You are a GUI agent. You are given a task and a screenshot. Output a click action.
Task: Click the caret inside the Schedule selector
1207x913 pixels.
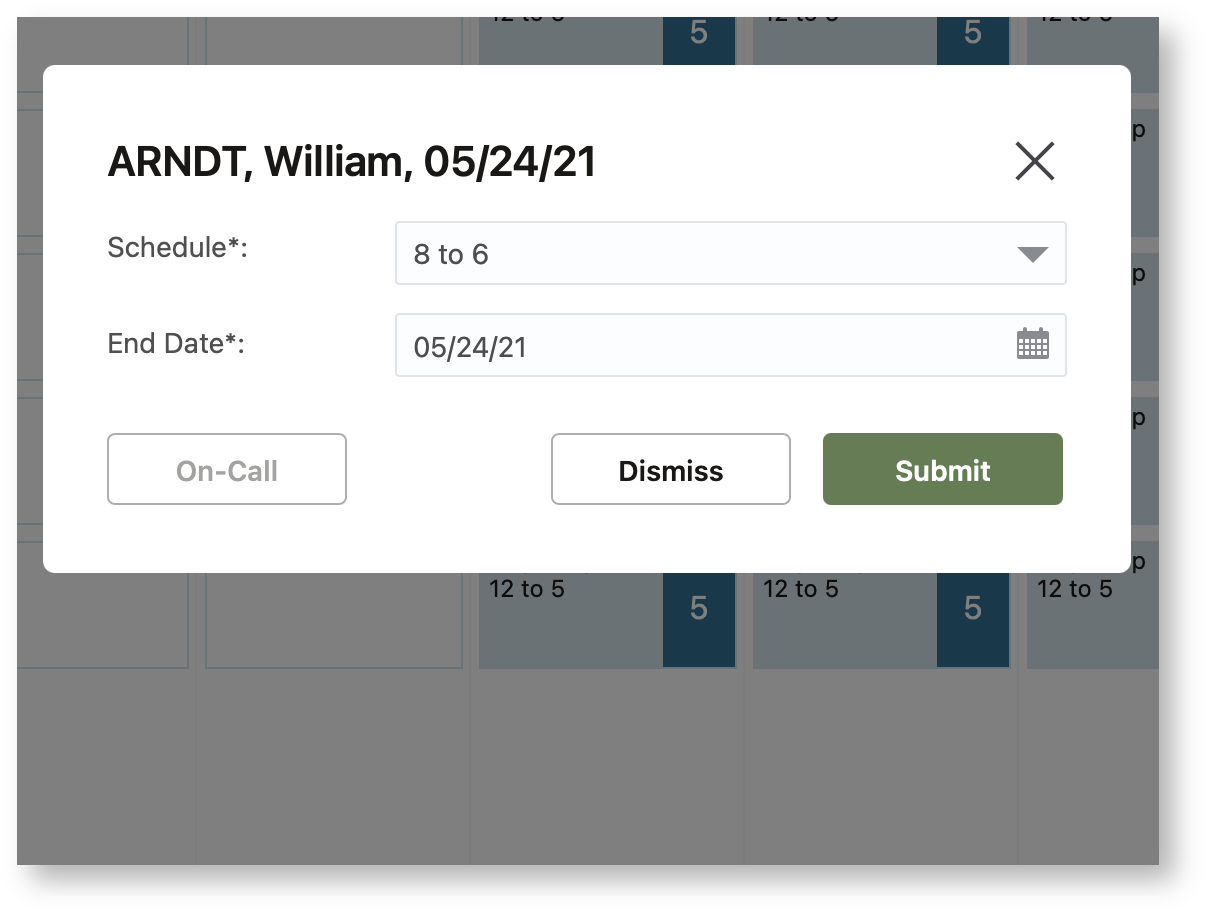[x=1032, y=254]
